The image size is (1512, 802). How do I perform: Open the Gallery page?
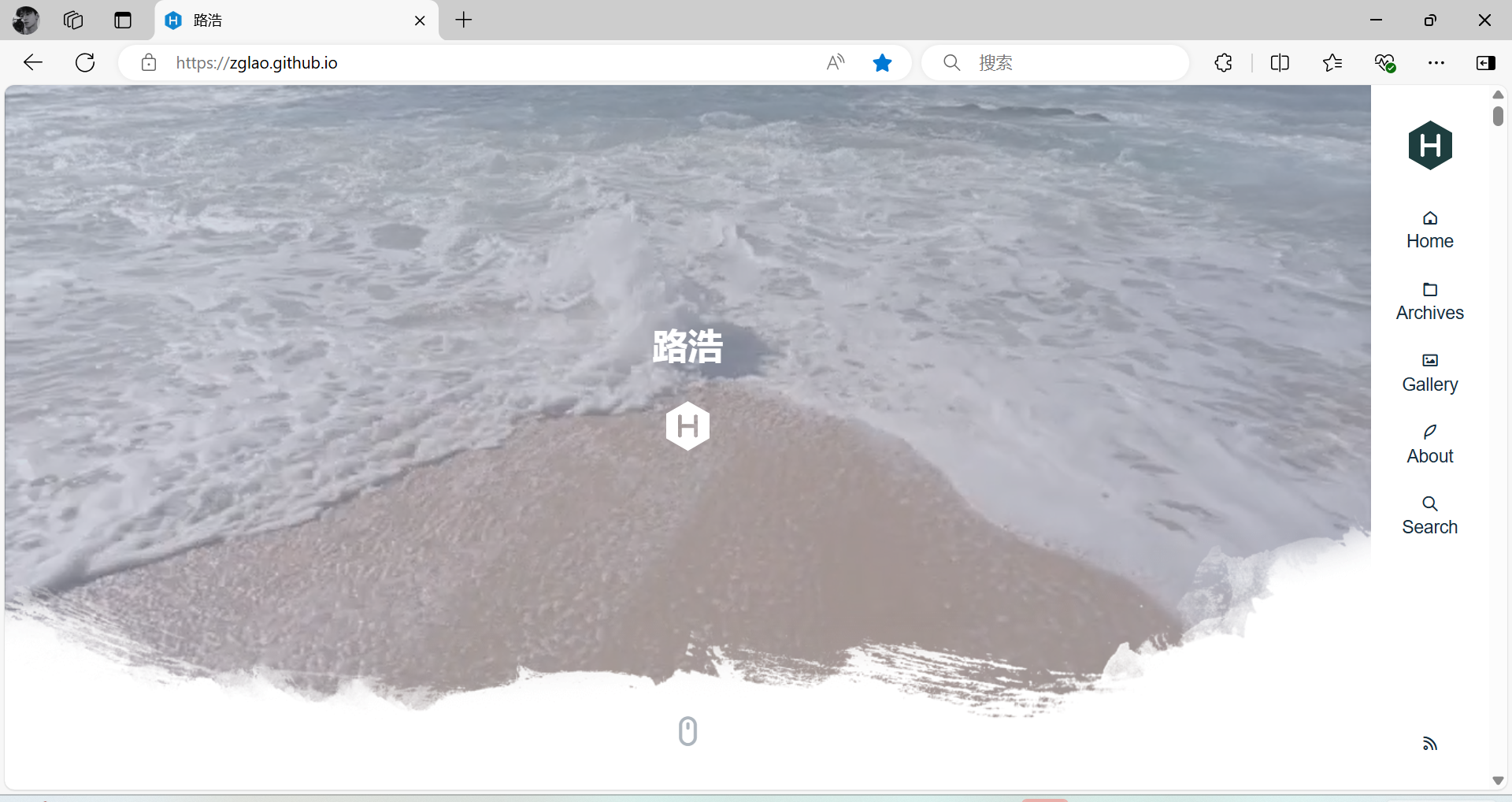pyautogui.click(x=1429, y=373)
